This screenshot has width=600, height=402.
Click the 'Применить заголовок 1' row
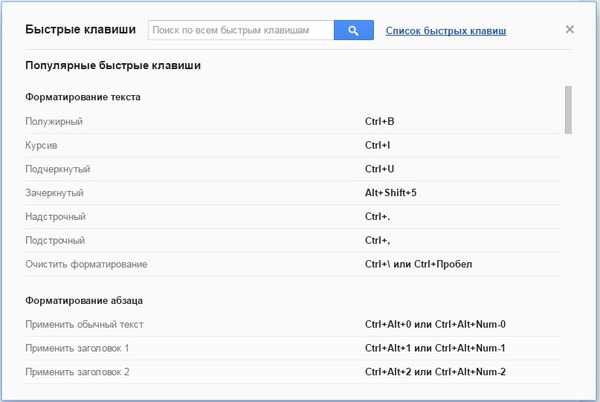pyautogui.click(x=292, y=348)
